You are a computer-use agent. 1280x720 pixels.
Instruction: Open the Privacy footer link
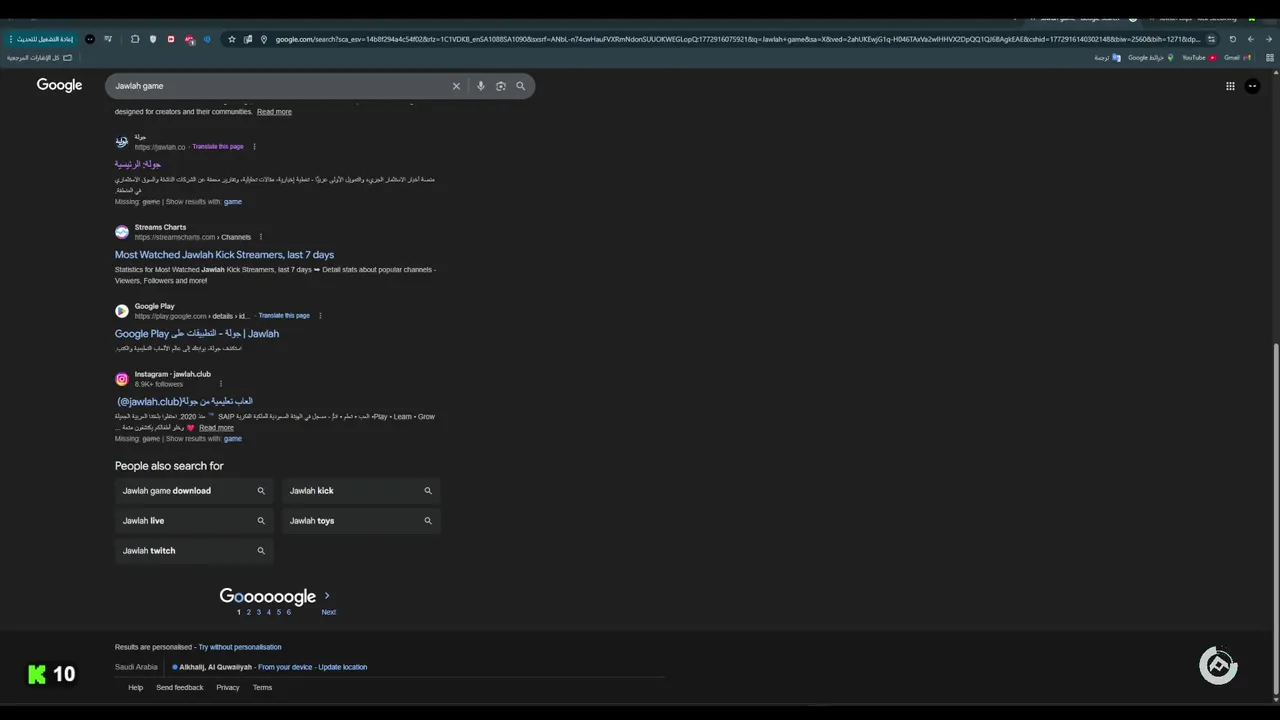228,688
